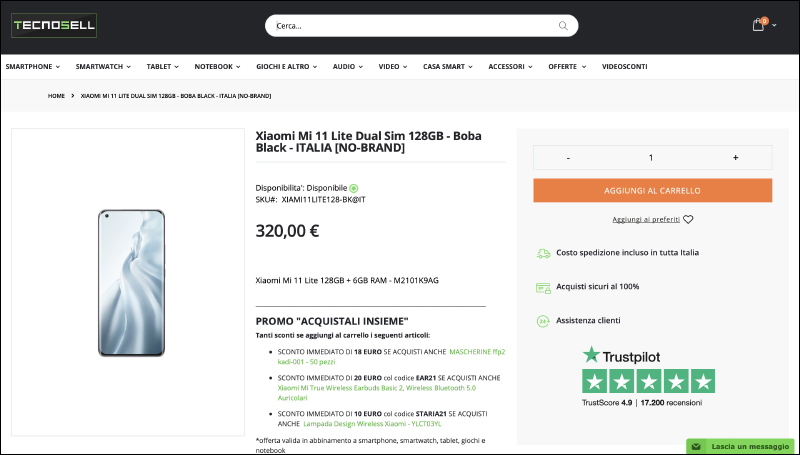Click the secure payment card icon
Screen dimensions: 800x455
tap(543, 288)
